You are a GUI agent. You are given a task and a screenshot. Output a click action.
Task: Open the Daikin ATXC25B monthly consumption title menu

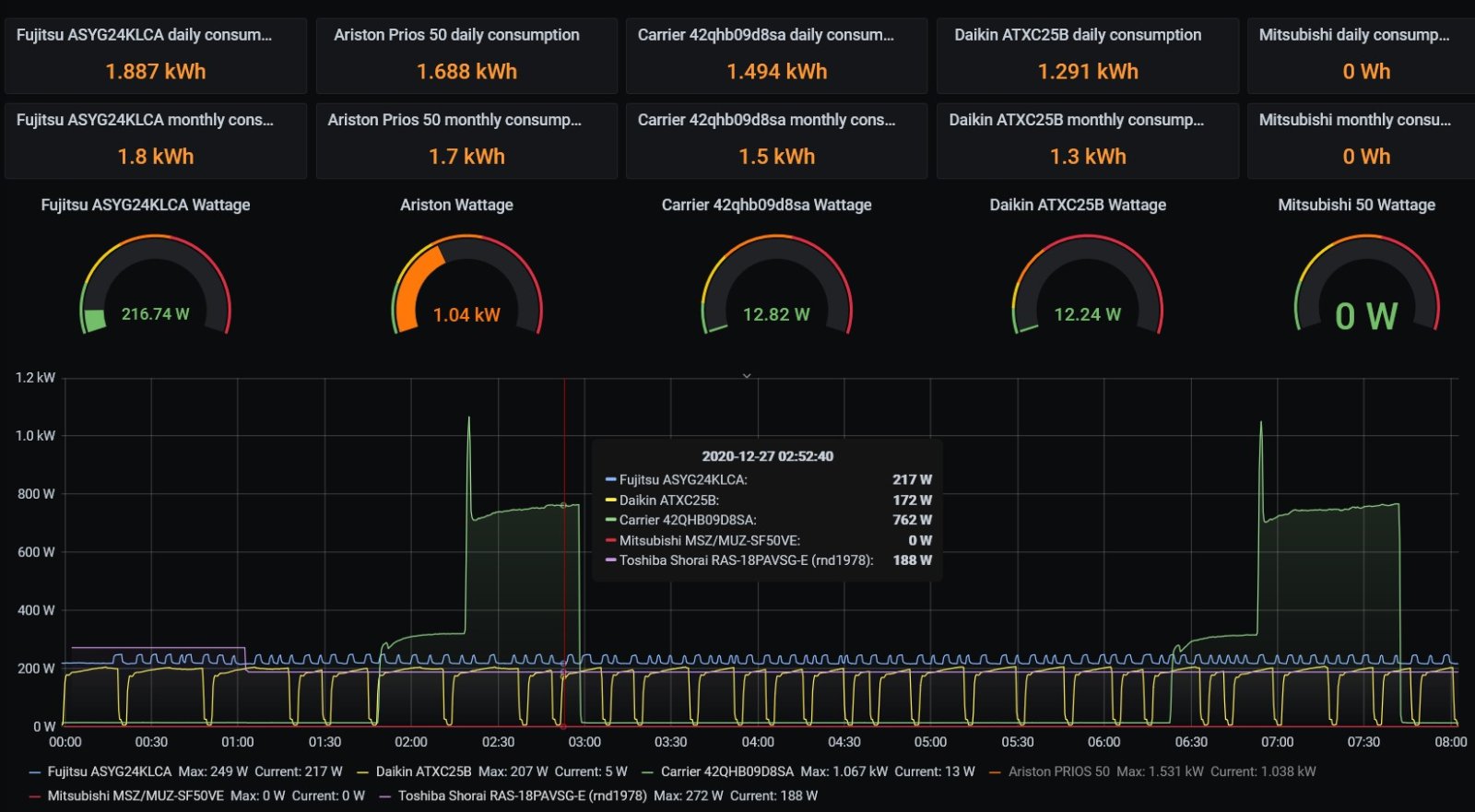pyautogui.click(x=1077, y=120)
